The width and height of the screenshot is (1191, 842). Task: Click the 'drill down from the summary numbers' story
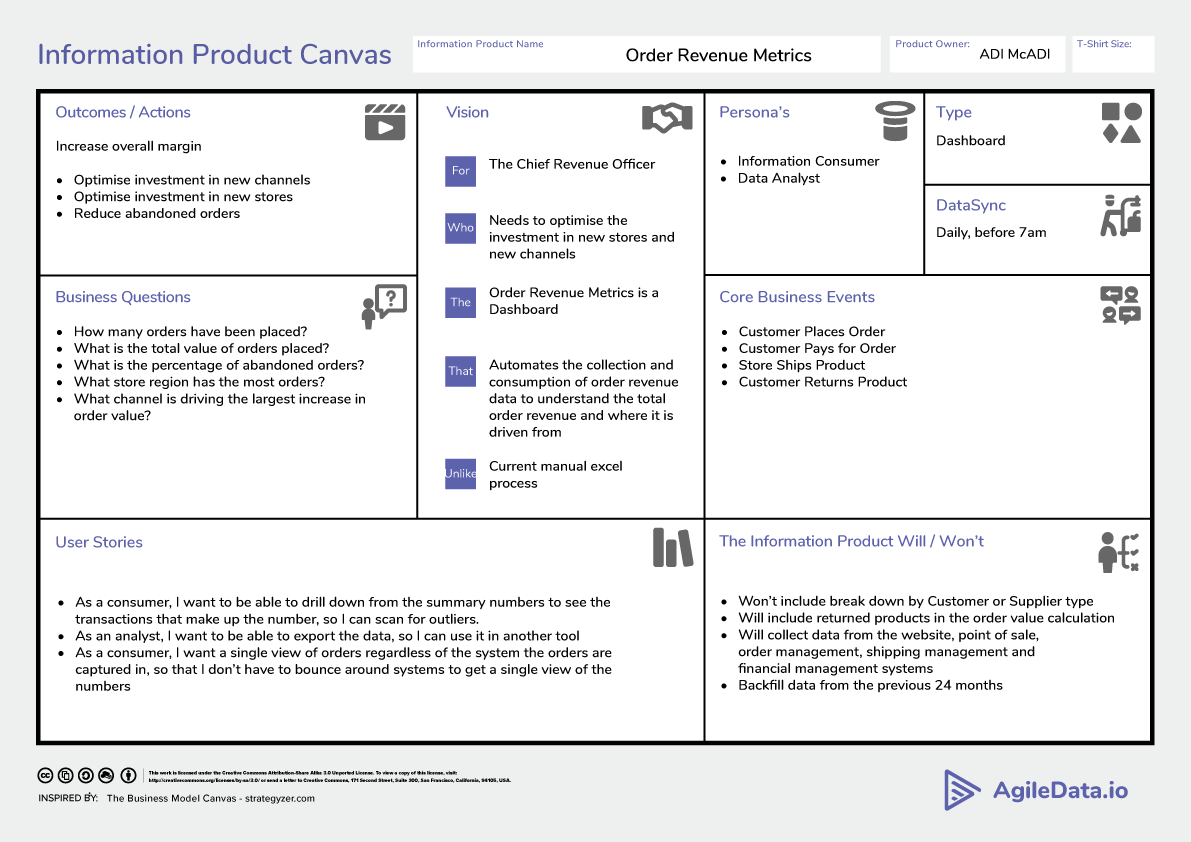click(x=343, y=610)
